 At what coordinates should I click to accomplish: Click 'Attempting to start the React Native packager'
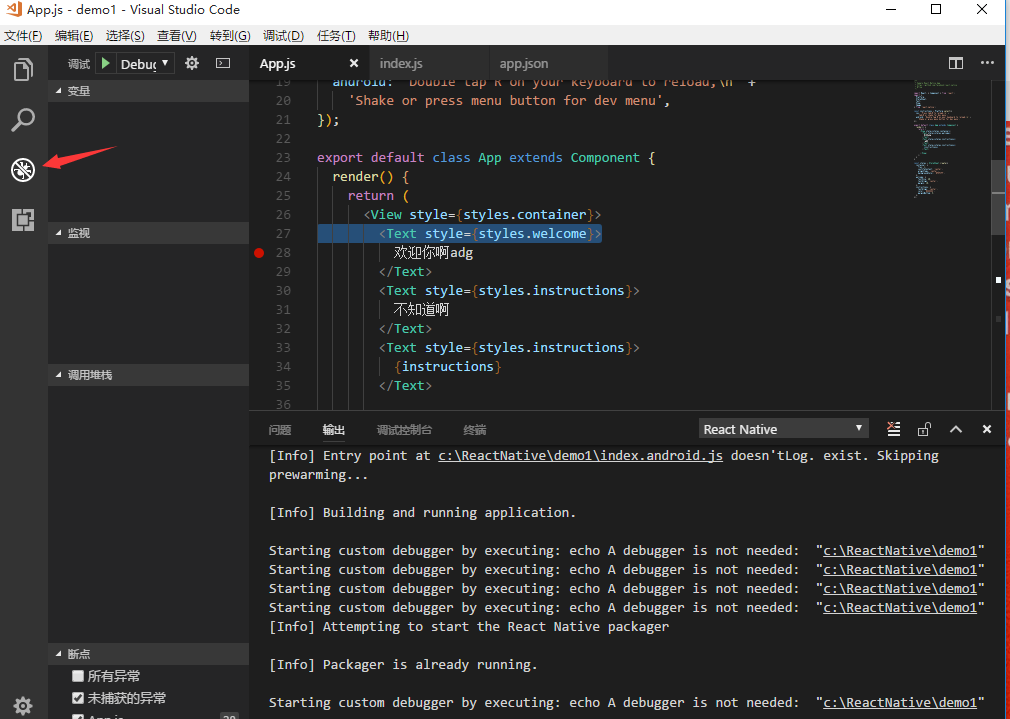495,626
